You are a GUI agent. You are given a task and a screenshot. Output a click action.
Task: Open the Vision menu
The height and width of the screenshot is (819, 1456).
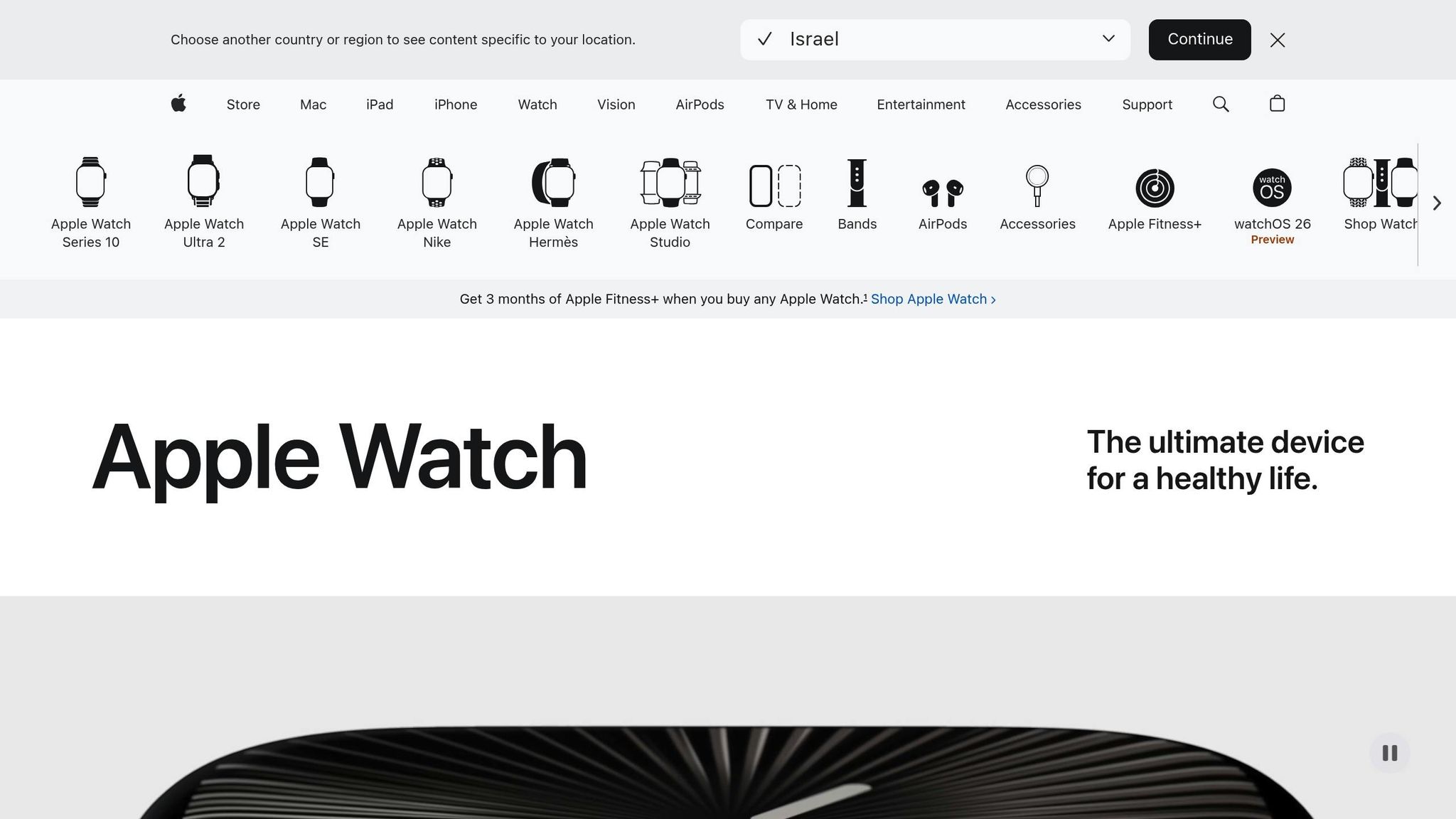(616, 105)
